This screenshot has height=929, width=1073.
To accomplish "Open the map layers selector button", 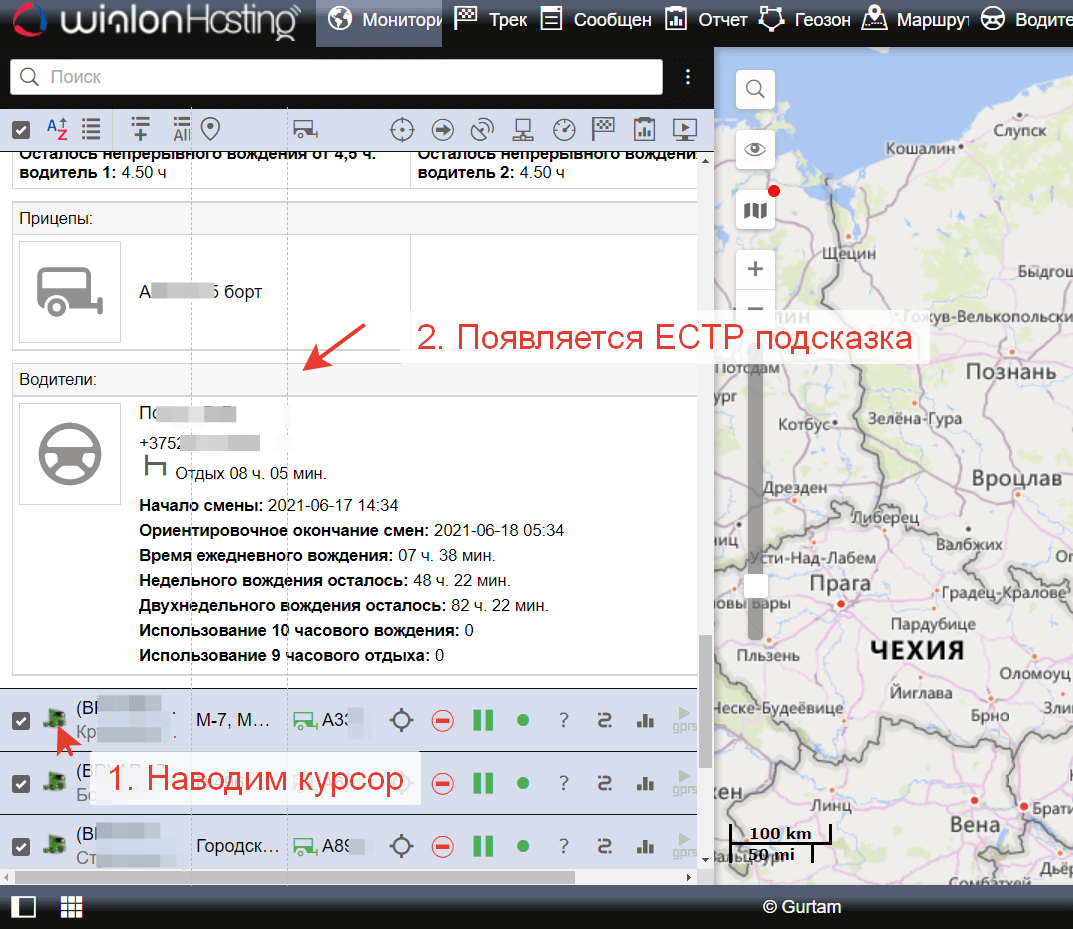I will [755, 210].
